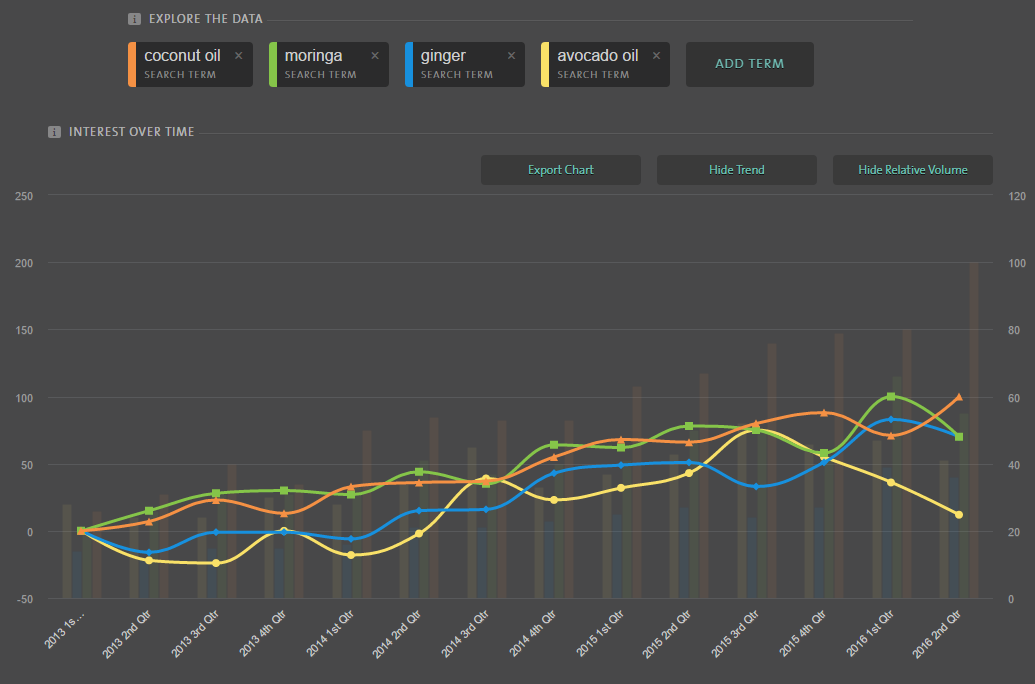Remove the coconut oil search term

pos(238,56)
